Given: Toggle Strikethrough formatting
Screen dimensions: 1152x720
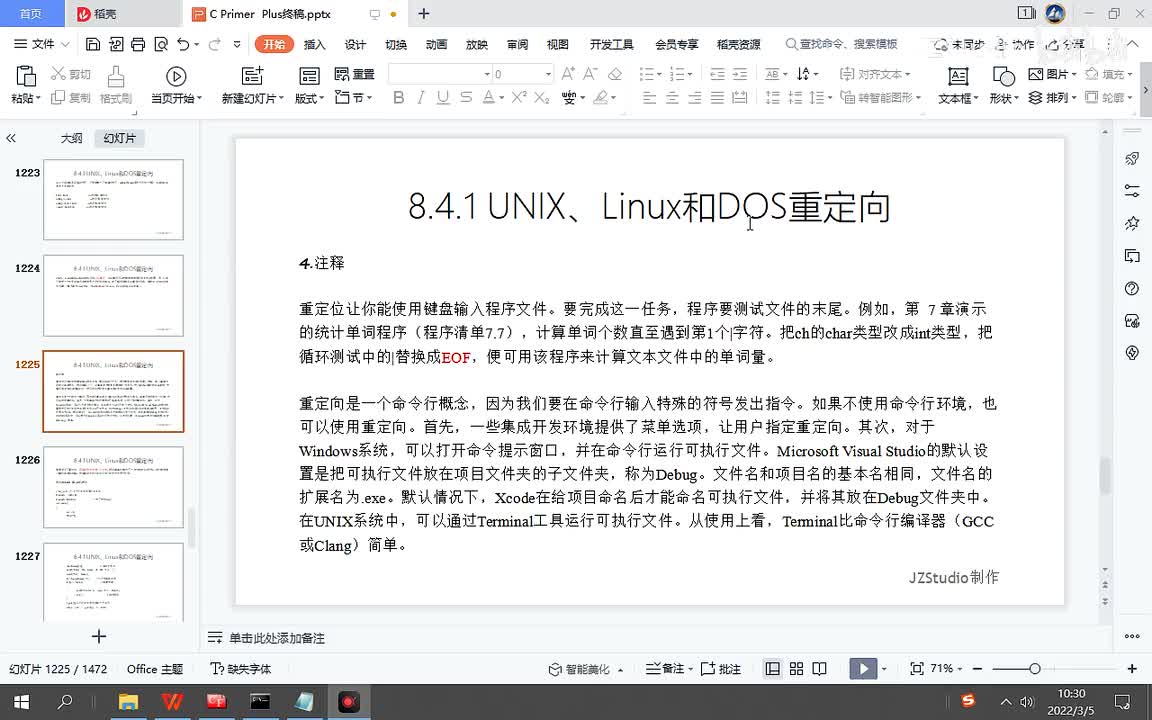Looking at the screenshot, I should (466, 97).
